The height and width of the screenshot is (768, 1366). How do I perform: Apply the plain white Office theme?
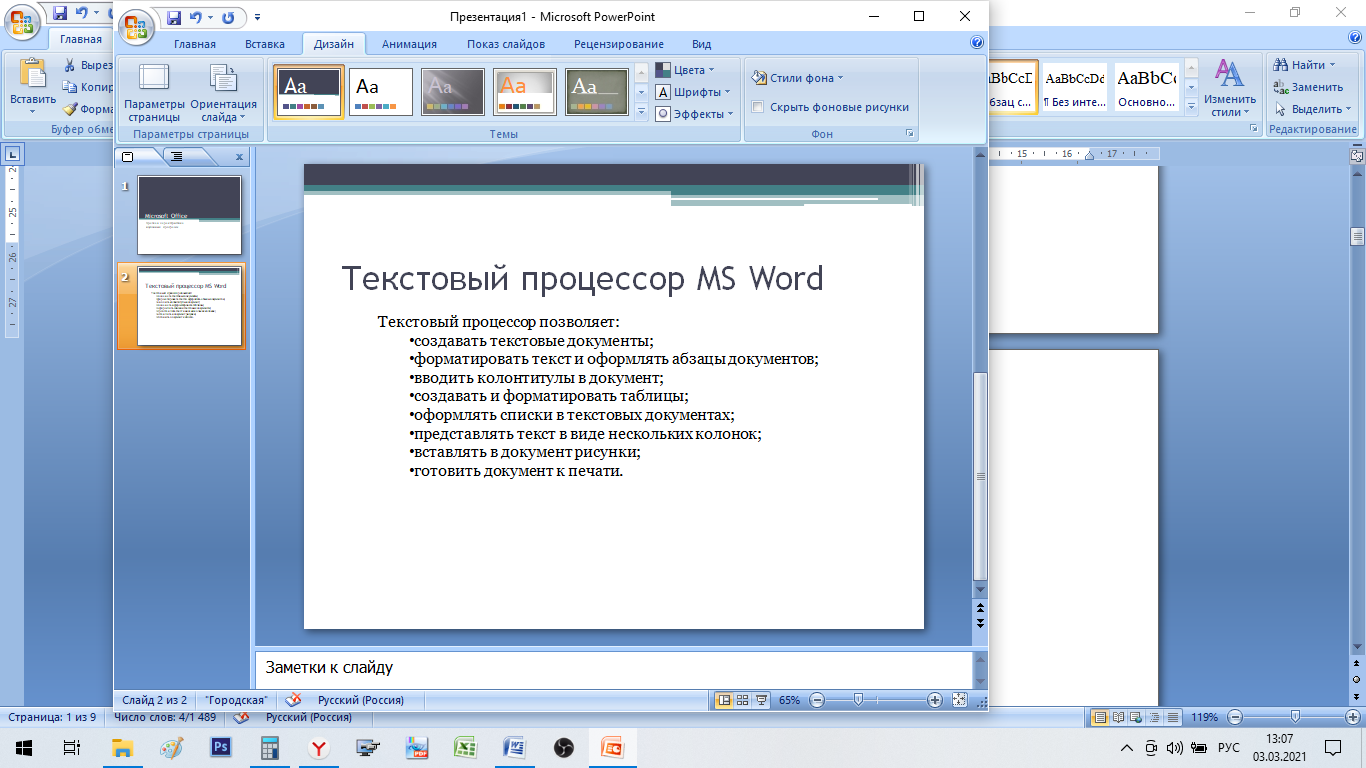[x=381, y=92]
